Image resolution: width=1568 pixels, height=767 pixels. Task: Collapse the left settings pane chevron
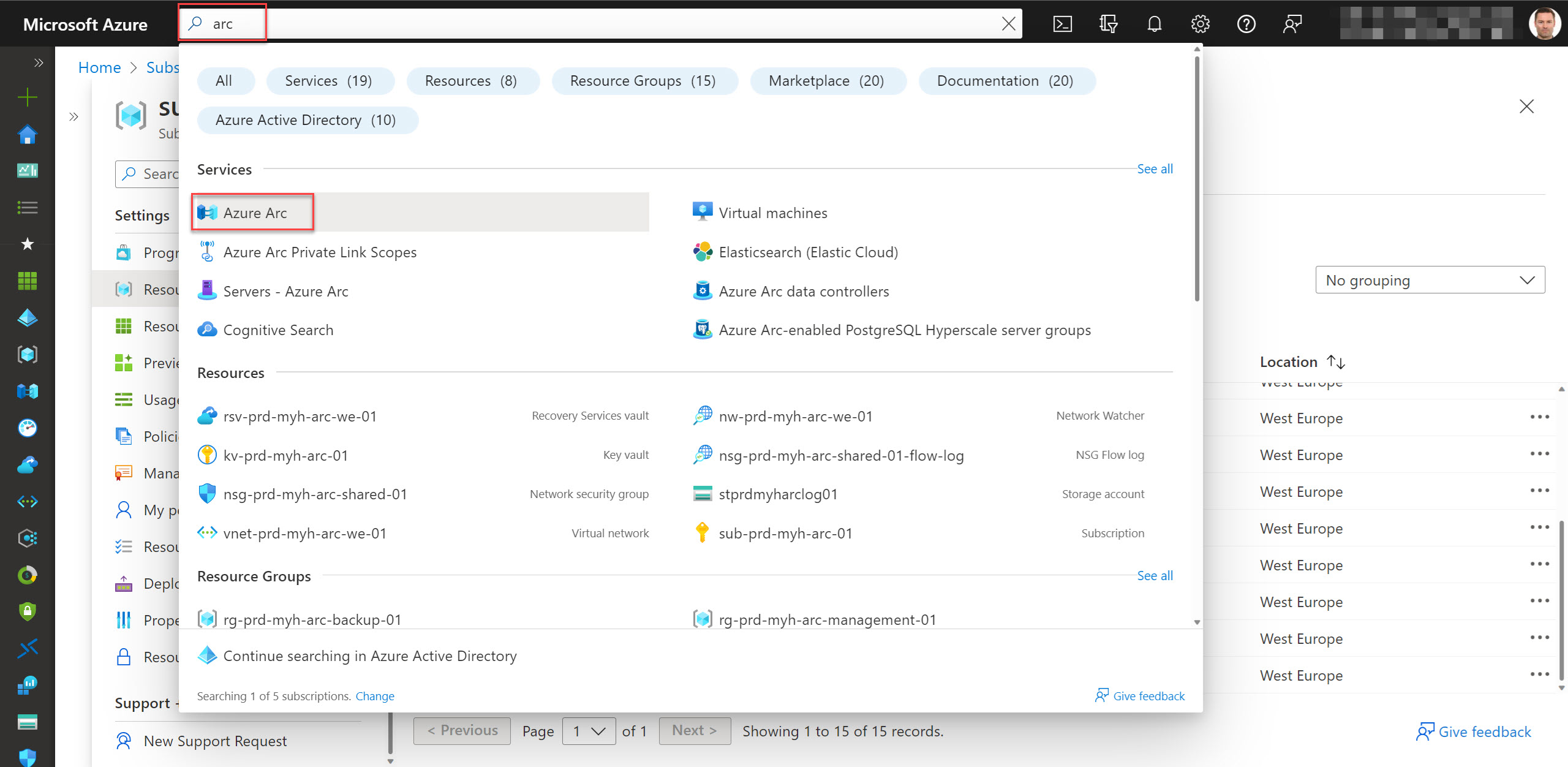(73, 116)
